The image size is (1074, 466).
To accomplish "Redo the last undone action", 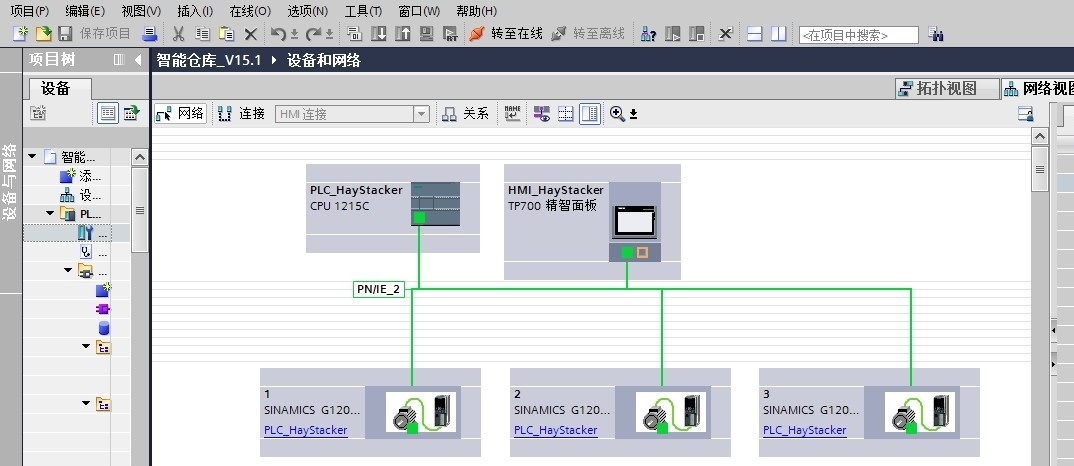I will click(313, 34).
